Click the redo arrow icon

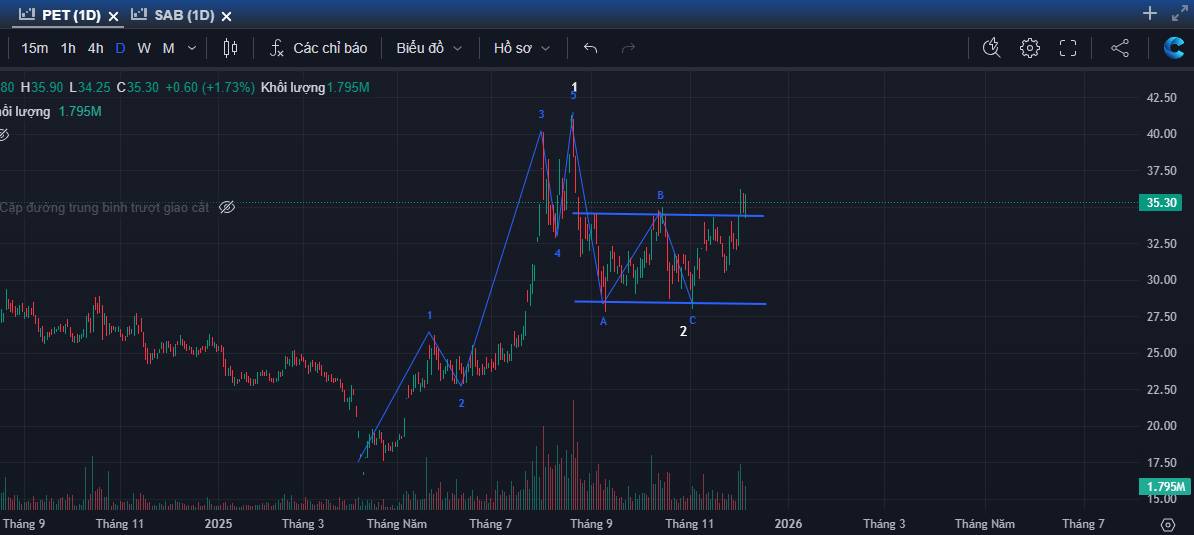point(628,48)
